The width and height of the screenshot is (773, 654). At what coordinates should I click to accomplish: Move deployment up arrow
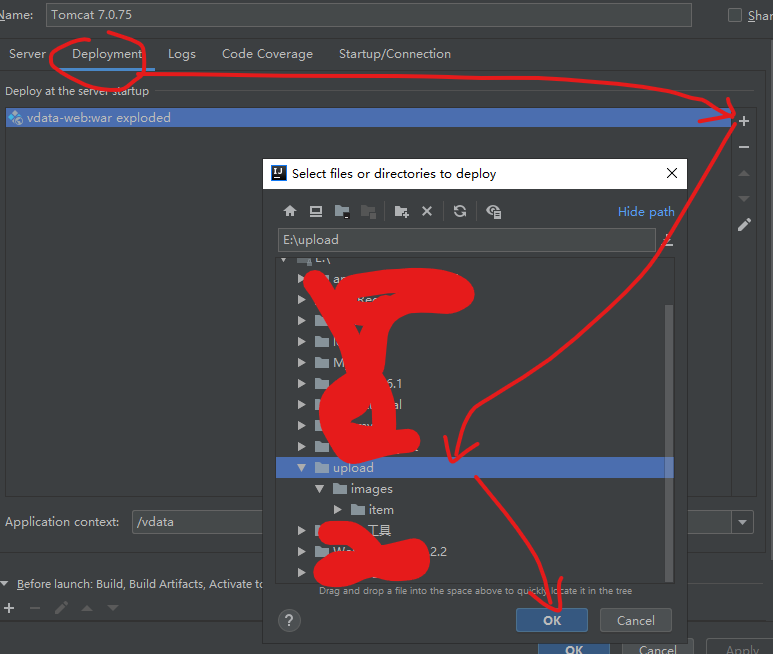[x=744, y=173]
